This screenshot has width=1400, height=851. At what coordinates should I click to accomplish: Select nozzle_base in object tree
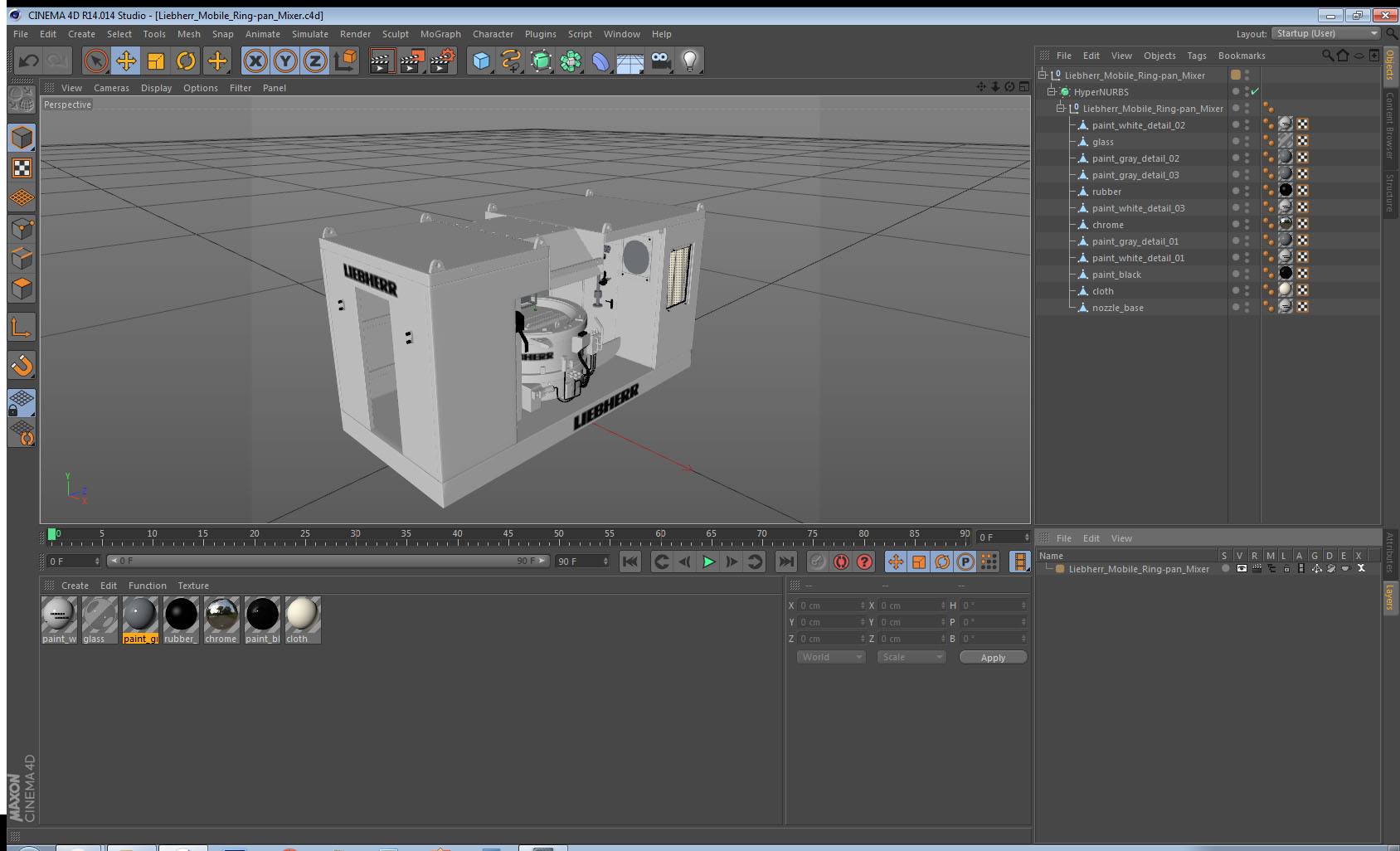tap(1117, 308)
